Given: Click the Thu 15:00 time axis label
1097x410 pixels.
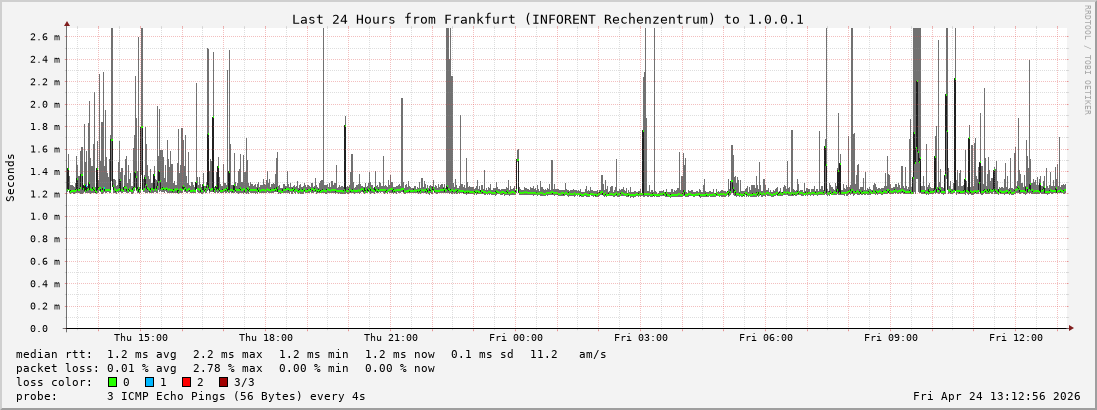Looking at the screenshot, I should click(141, 338).
